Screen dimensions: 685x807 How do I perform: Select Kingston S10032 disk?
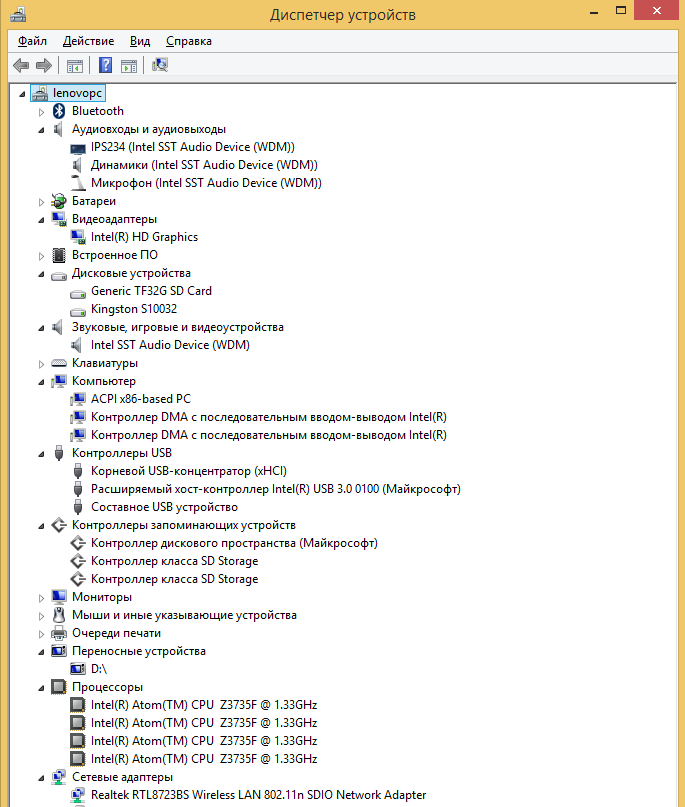coord(134,309)
